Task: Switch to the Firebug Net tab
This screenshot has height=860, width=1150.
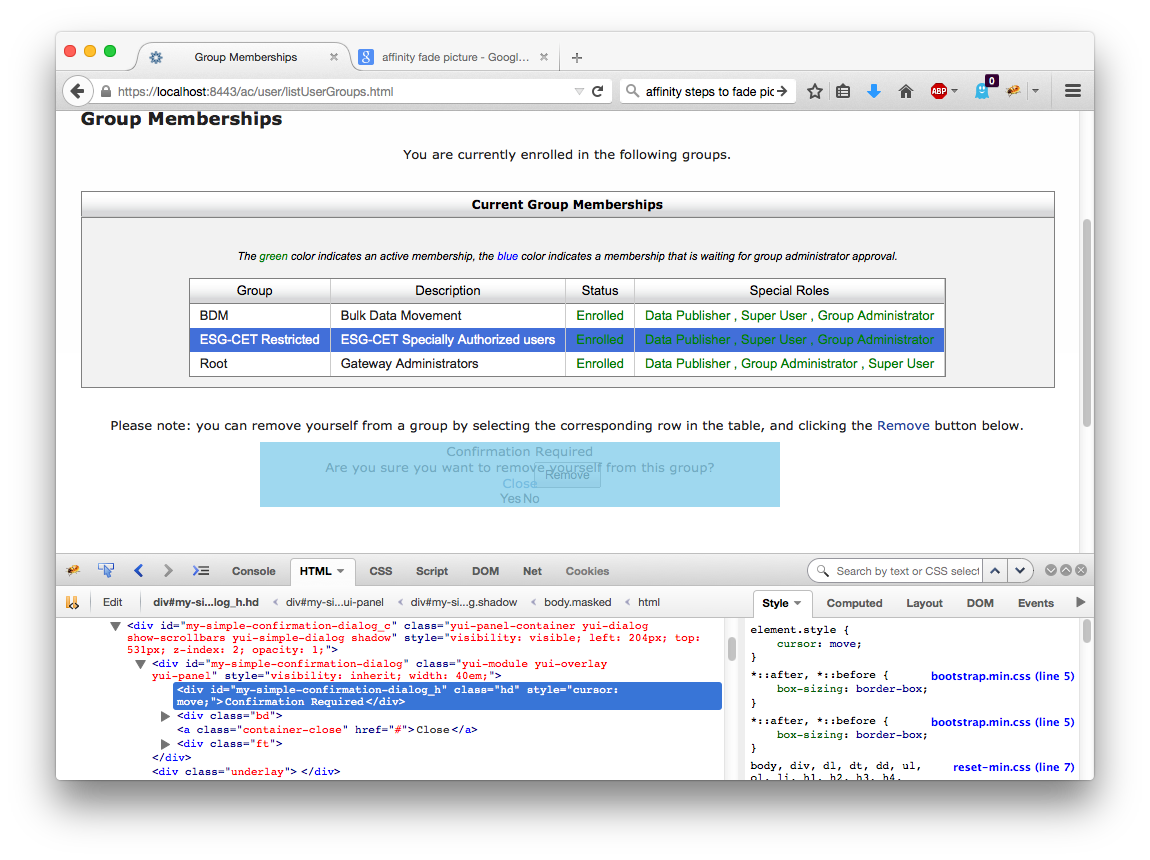Action: [x=532, y=571]
